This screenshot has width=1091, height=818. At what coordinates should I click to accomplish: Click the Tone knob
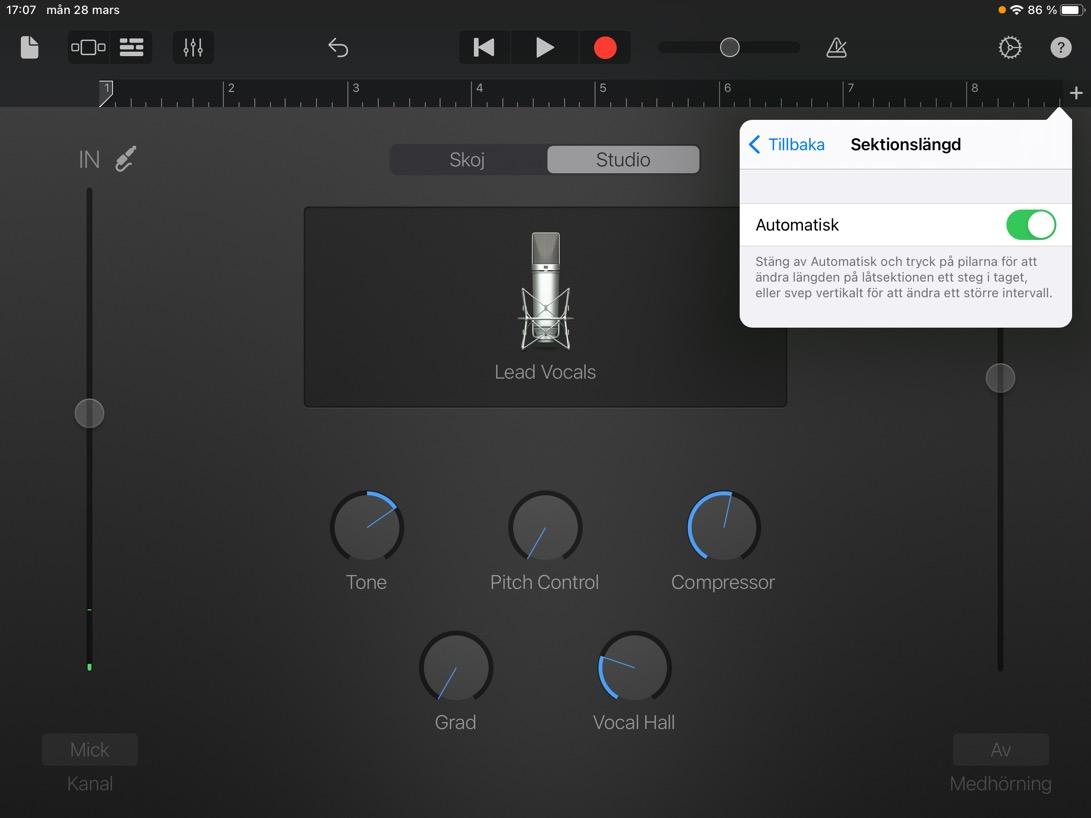point(367,527)
